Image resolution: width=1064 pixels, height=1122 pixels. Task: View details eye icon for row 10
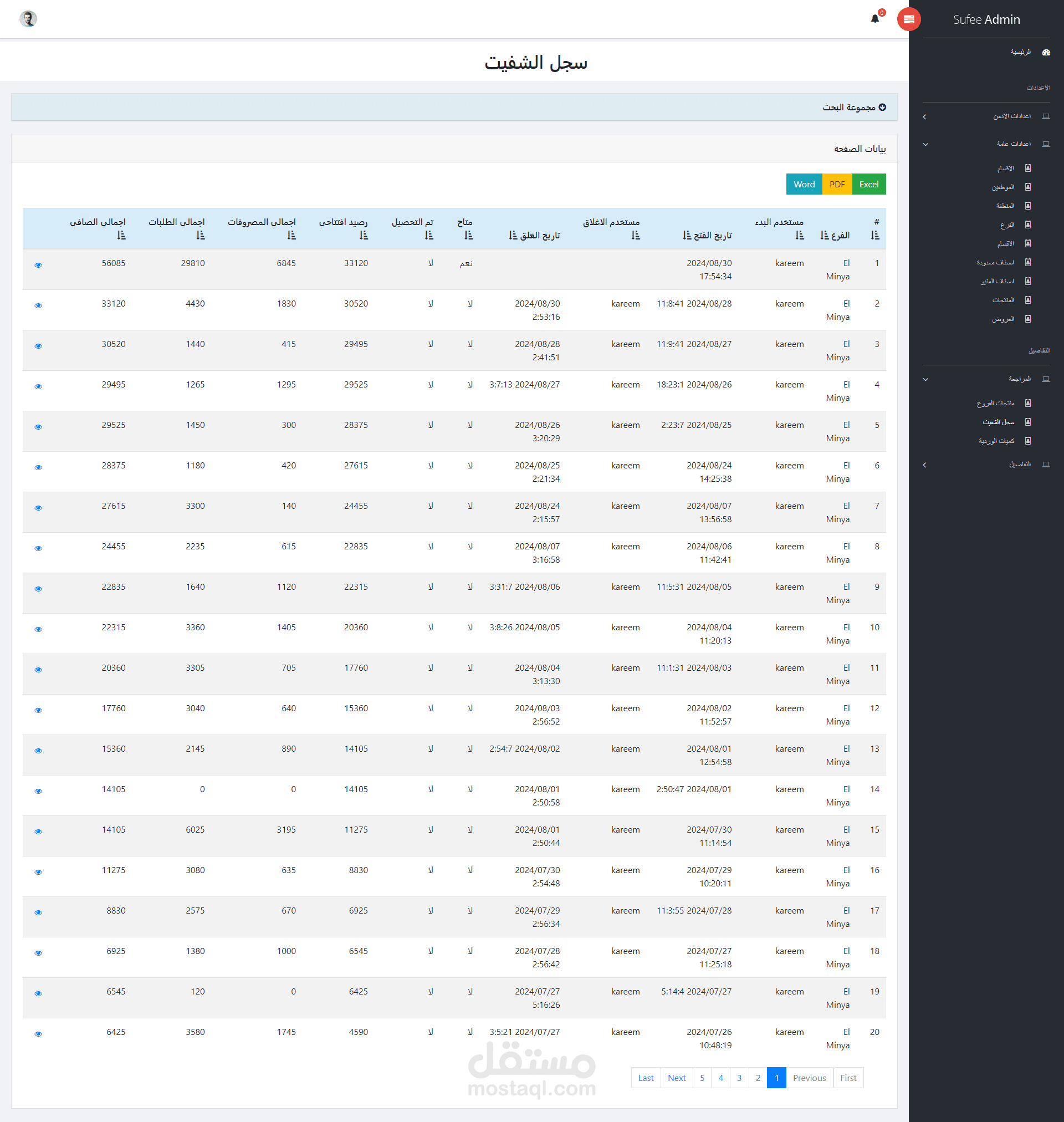tap(39, 629)
